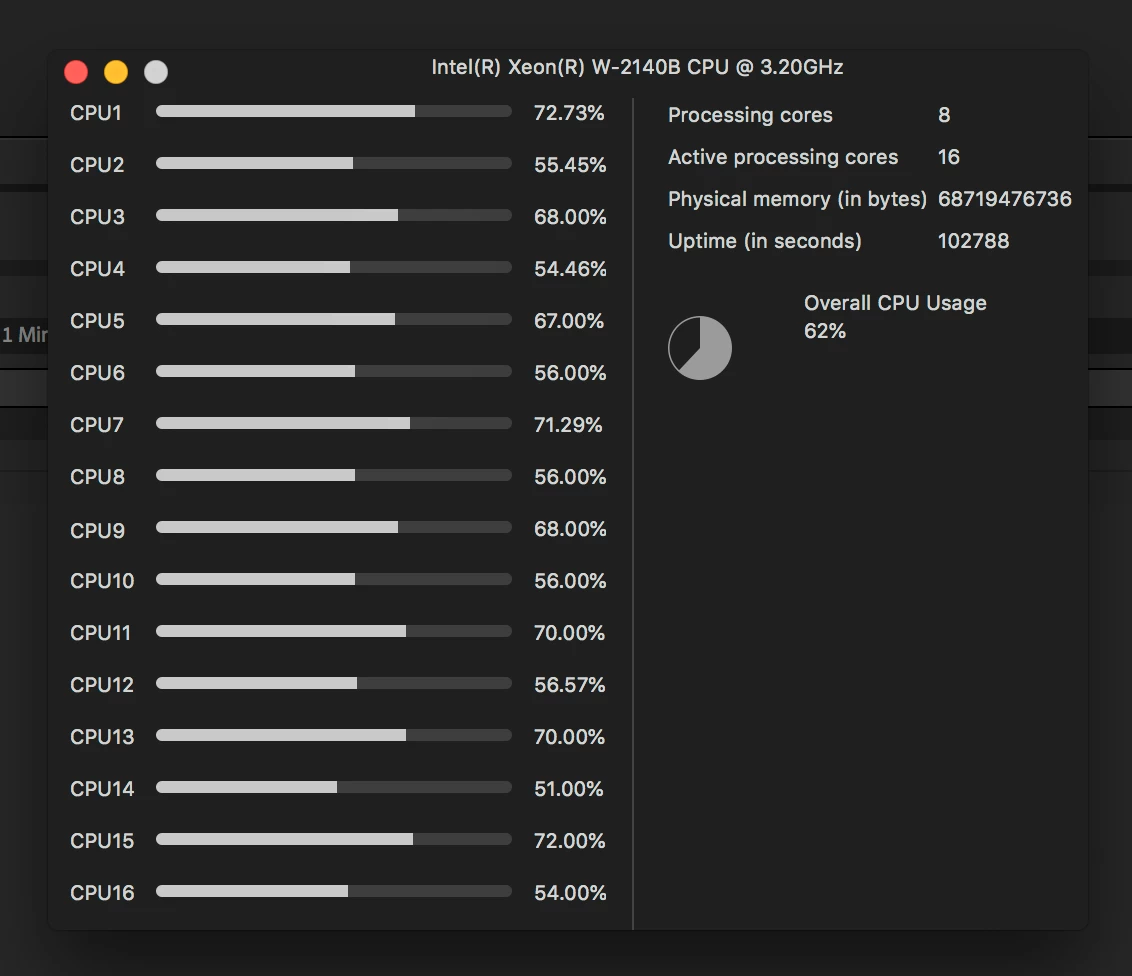
Task: Click the CPU11 label
Action: [100, 633]
